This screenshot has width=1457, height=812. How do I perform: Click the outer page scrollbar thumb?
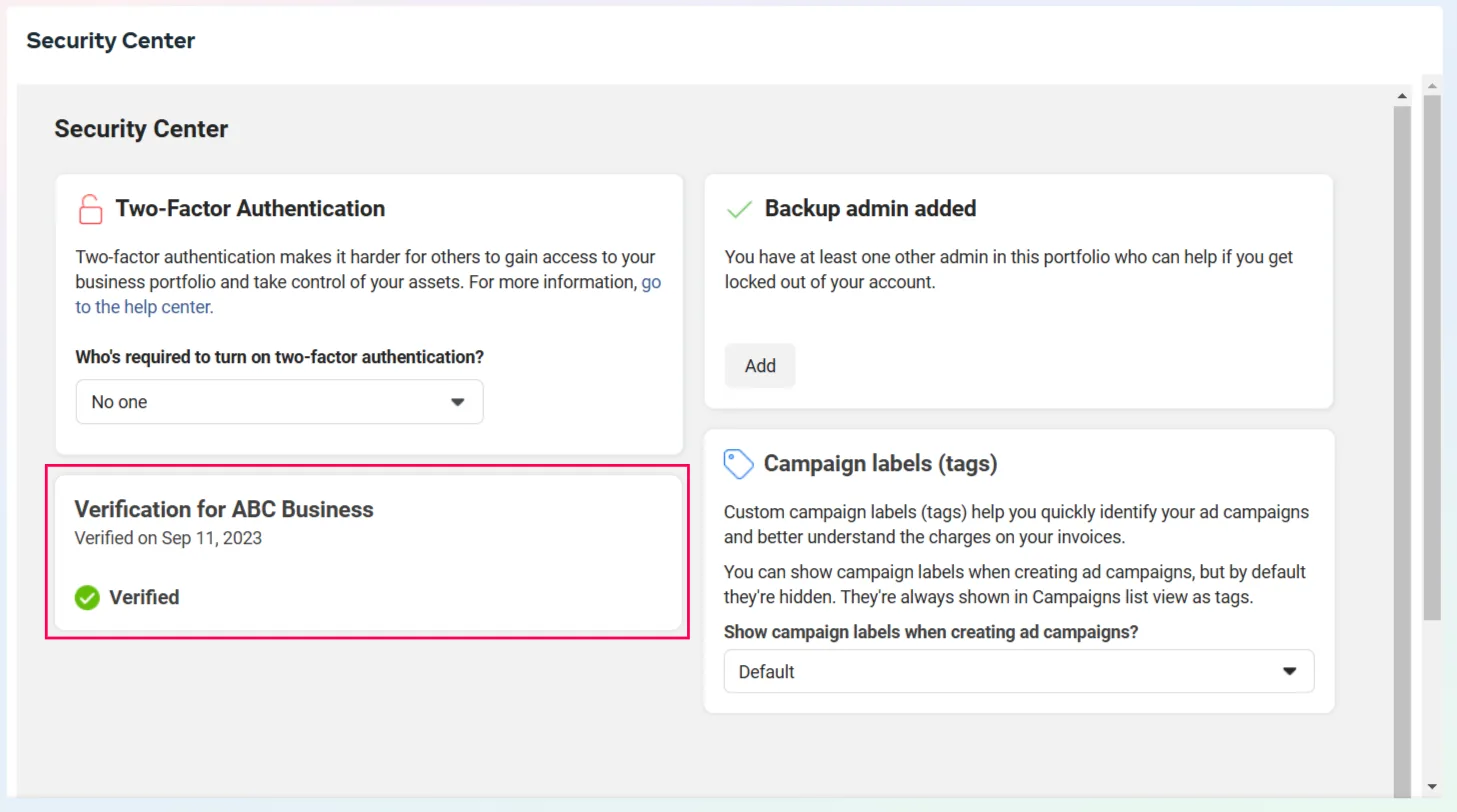pos(1432,358)
